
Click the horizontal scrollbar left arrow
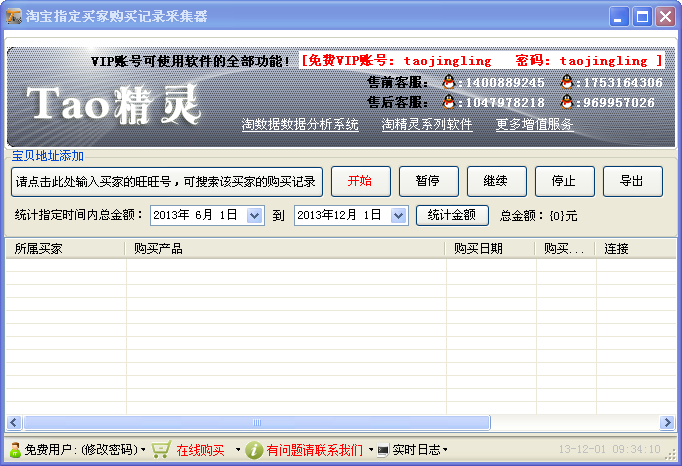(14, 422)
